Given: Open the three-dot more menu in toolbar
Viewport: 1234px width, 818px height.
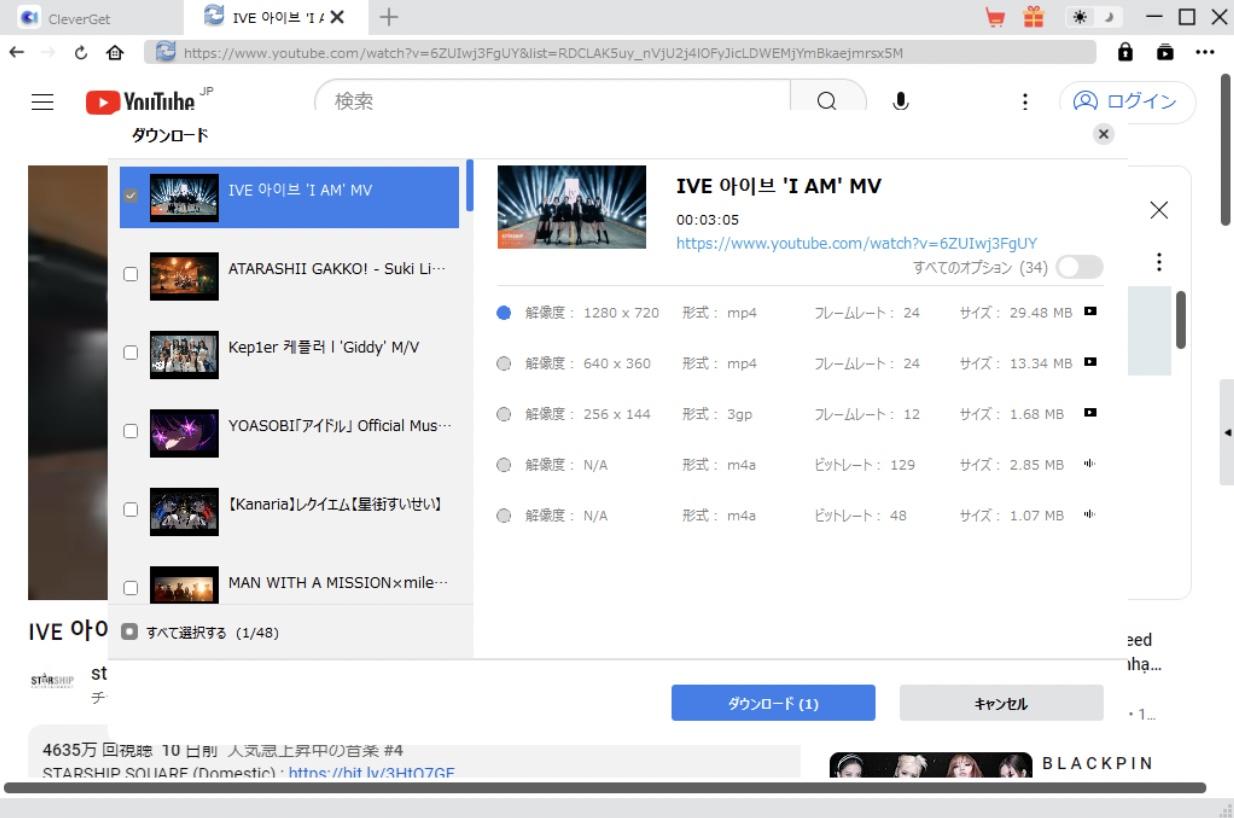Looking at the screenshot, I should (x=1205, y=52).
